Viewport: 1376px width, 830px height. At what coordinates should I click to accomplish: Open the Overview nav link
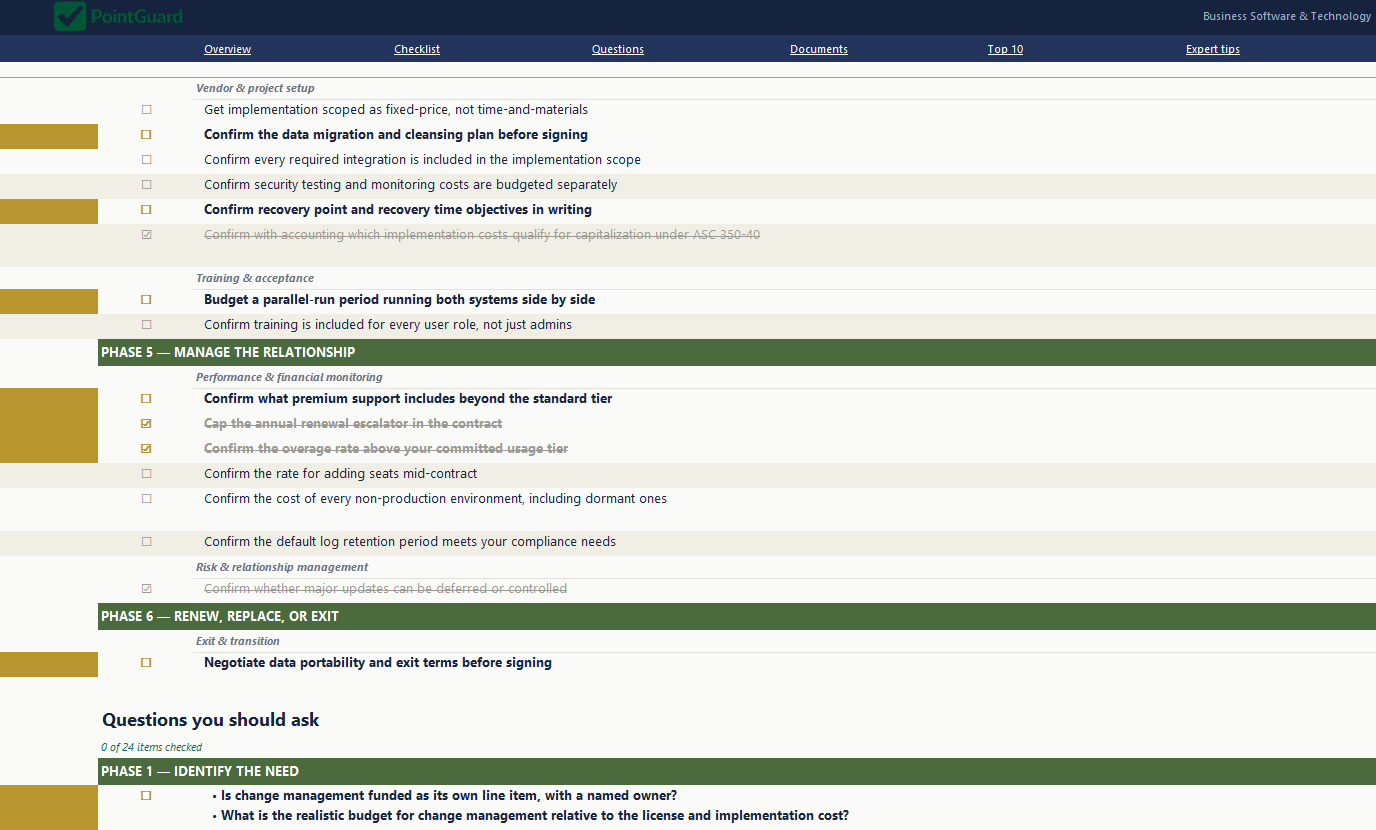tap(227, 49)
